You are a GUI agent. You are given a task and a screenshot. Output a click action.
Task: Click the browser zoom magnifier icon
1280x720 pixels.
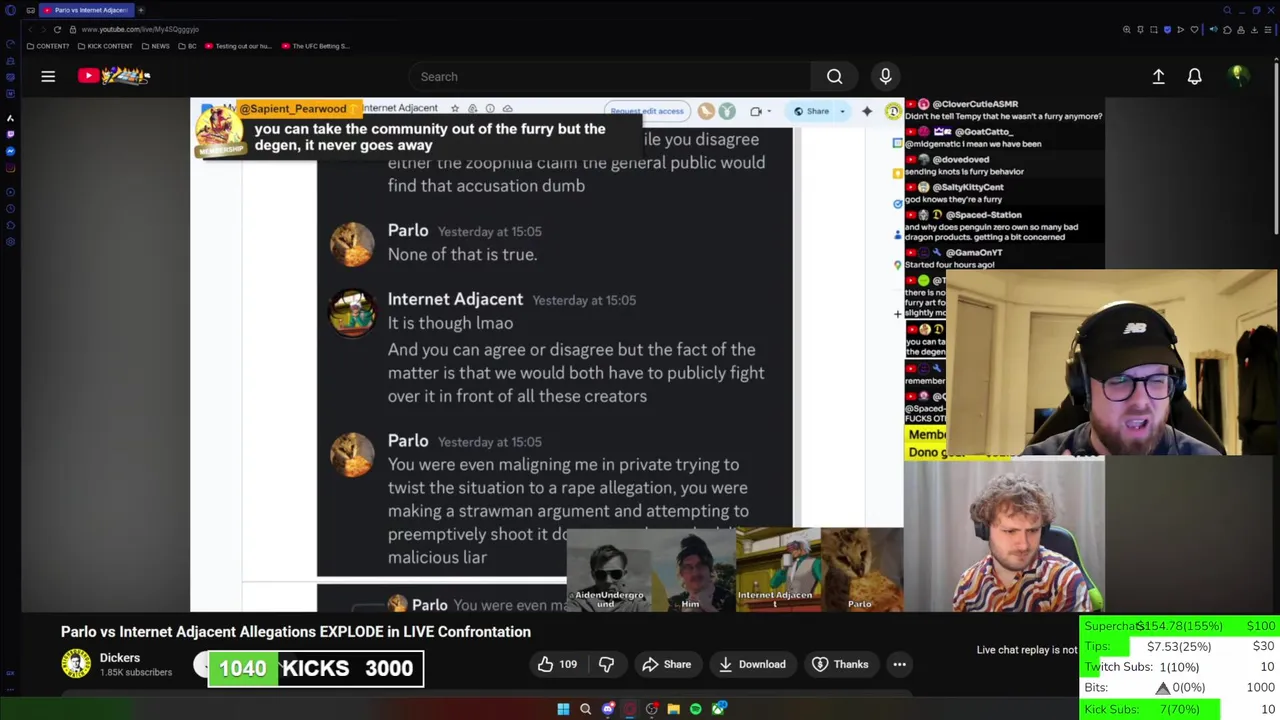(x=1127, y=30)
